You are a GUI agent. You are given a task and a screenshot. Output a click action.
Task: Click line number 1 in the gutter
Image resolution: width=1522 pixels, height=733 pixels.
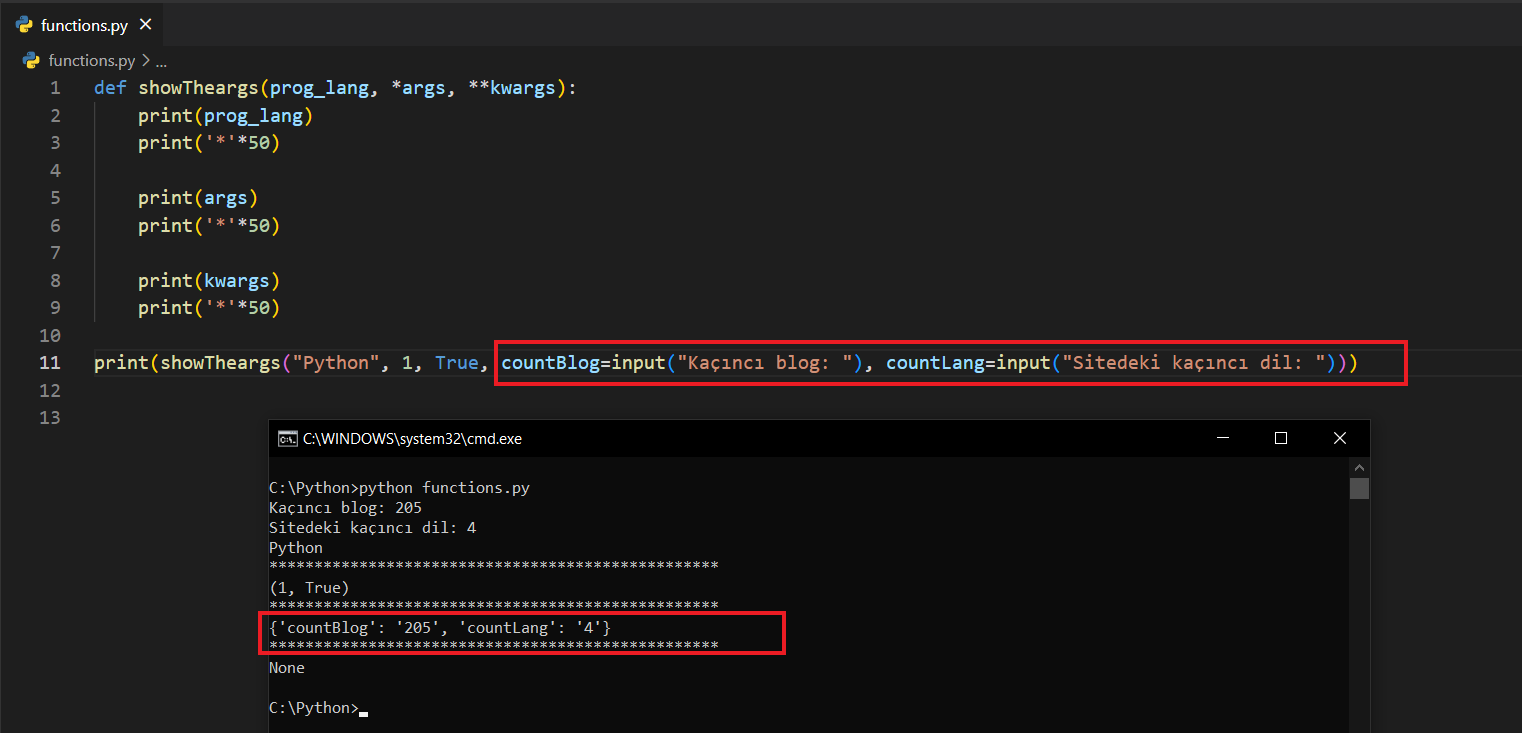click(55, 88)
